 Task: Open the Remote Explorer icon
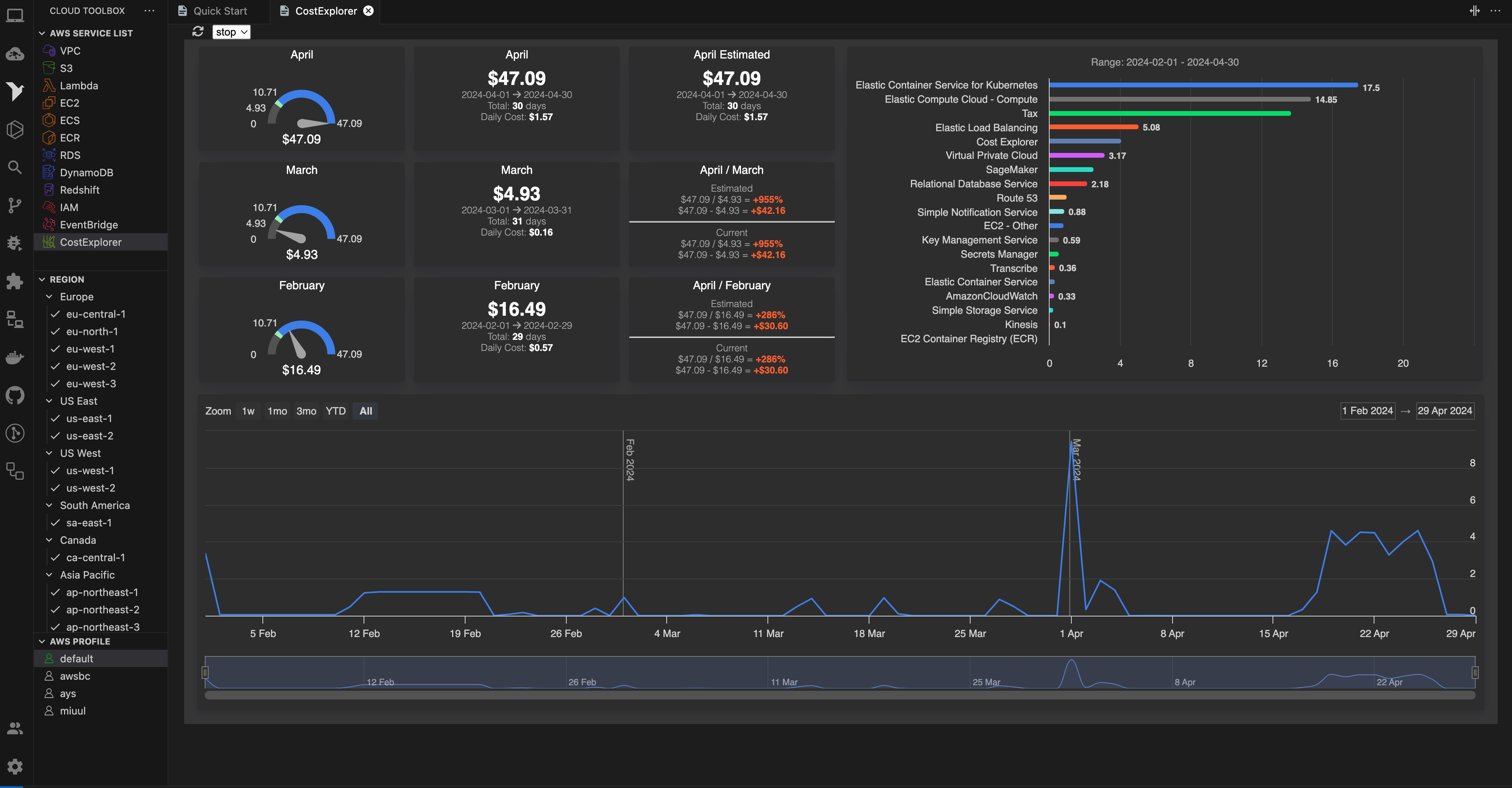click(15, 319)
